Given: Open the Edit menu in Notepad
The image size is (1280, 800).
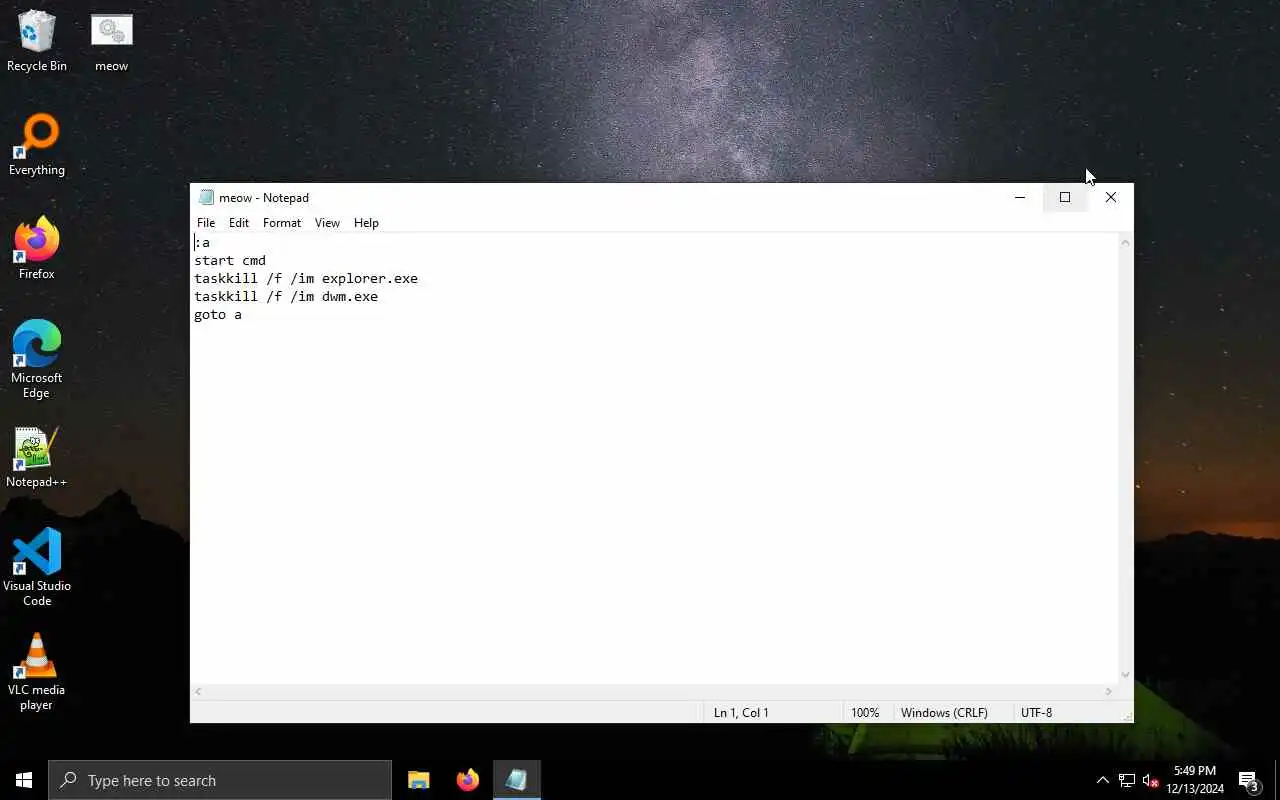Looking at the screenshot, I should click(239, 223).
